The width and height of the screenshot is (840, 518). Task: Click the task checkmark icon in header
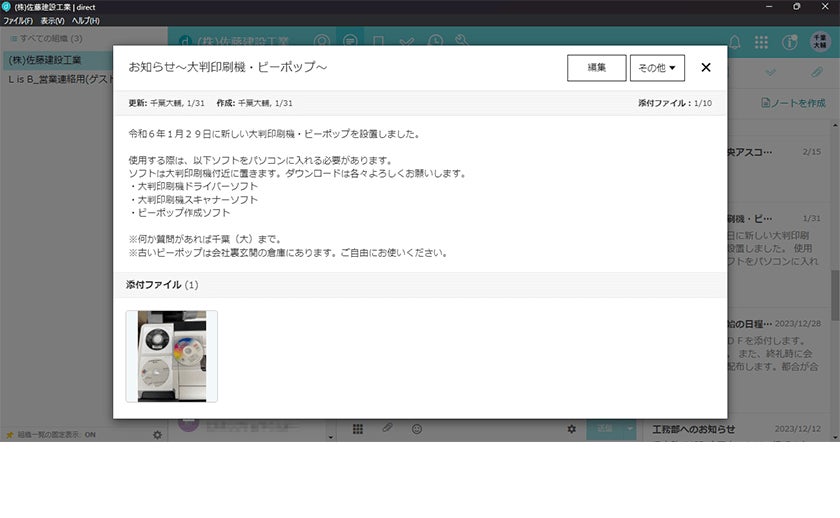407,41
